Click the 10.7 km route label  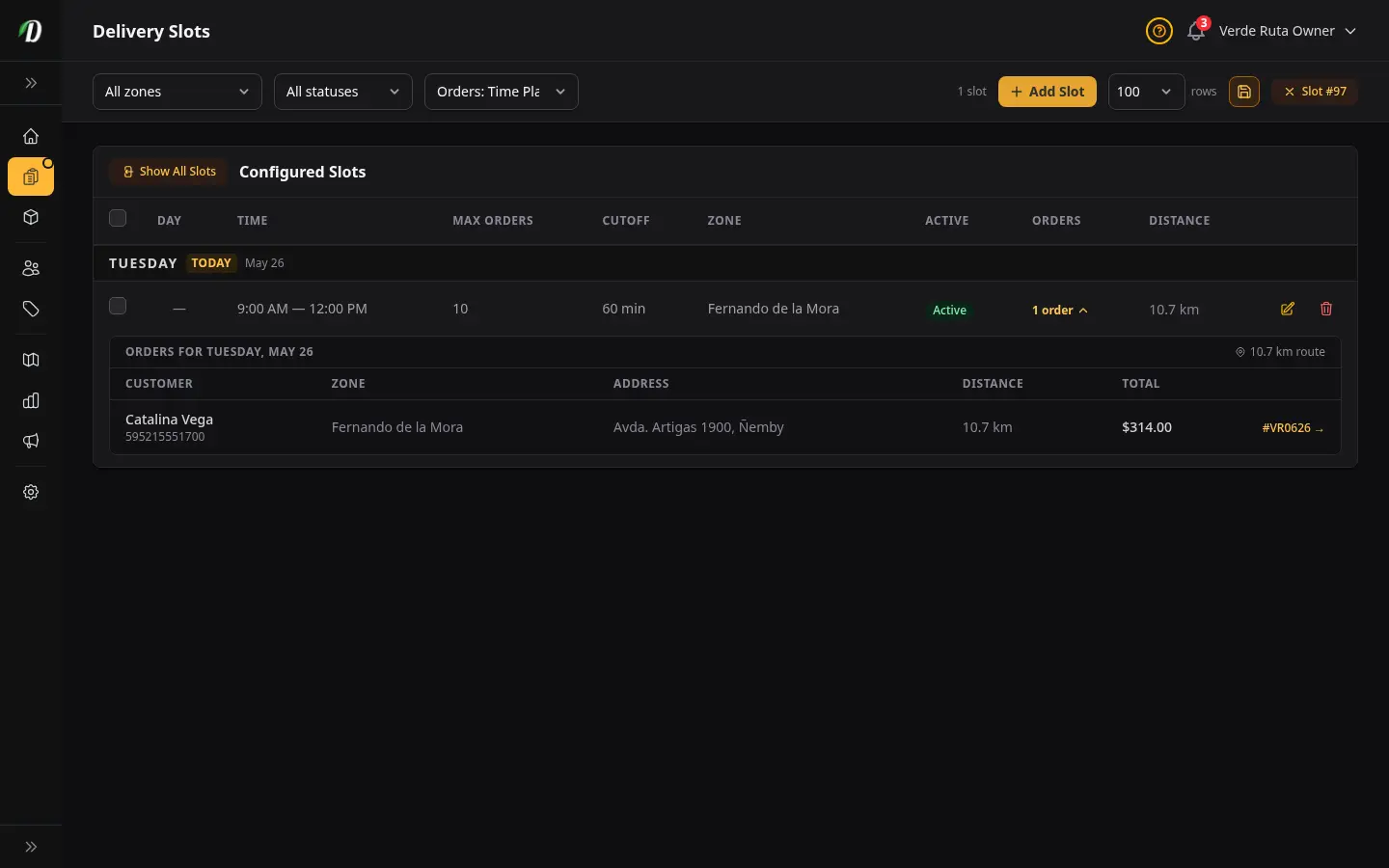coord(1280,352)
